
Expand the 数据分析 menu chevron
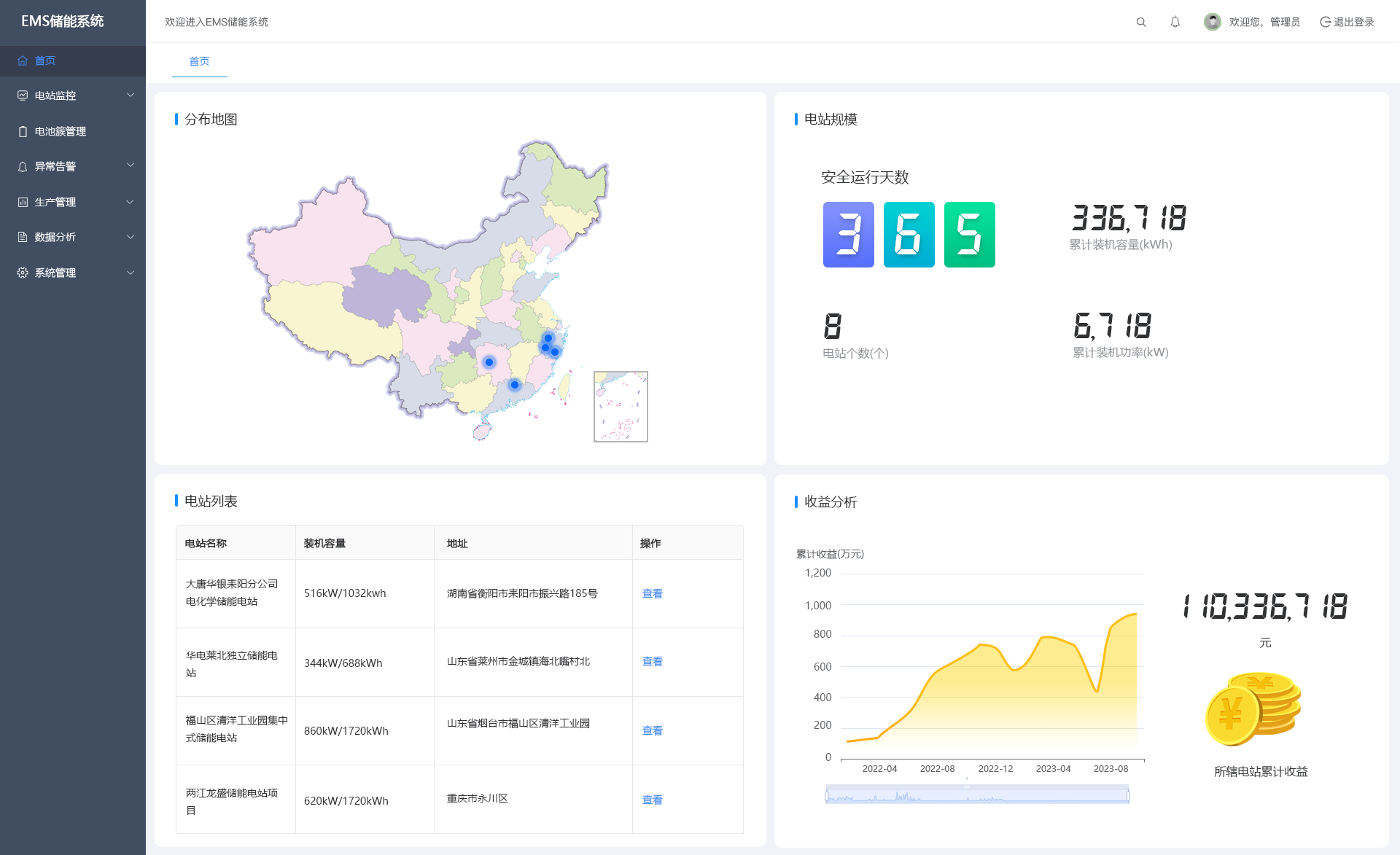click(x=131, y=237)
